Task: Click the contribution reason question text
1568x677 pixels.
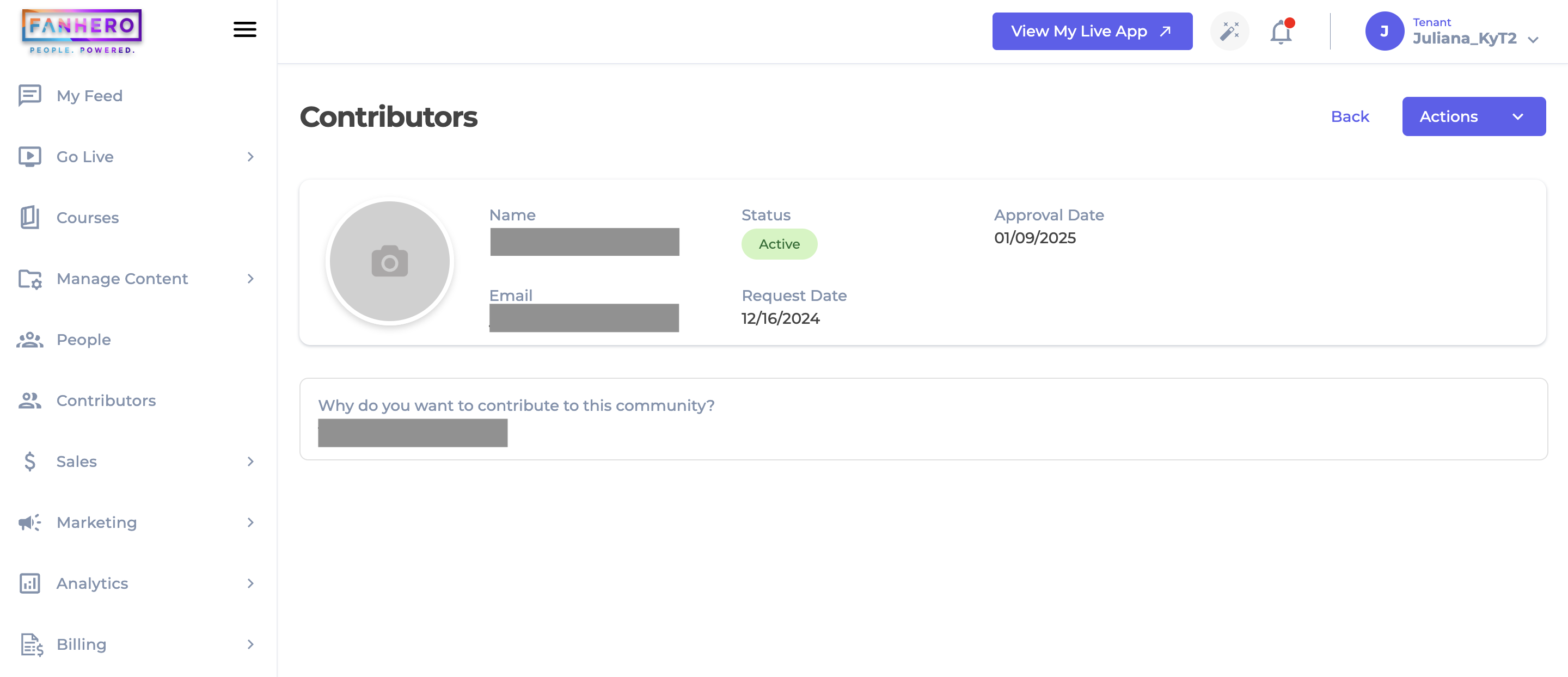Action: click(516, 405)
